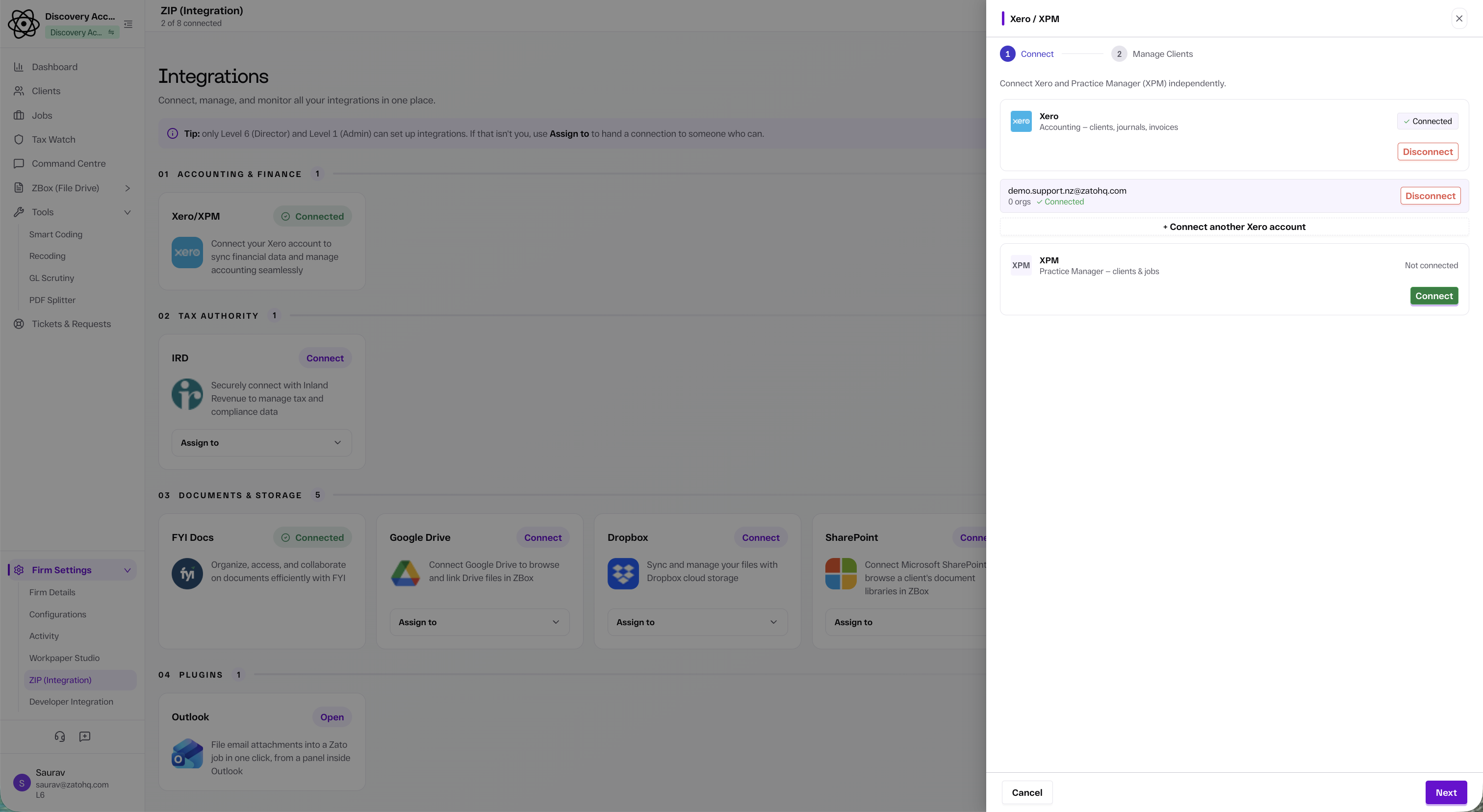
Task: Click the Dropbox logo icon
Action: [x=623, y=573]
